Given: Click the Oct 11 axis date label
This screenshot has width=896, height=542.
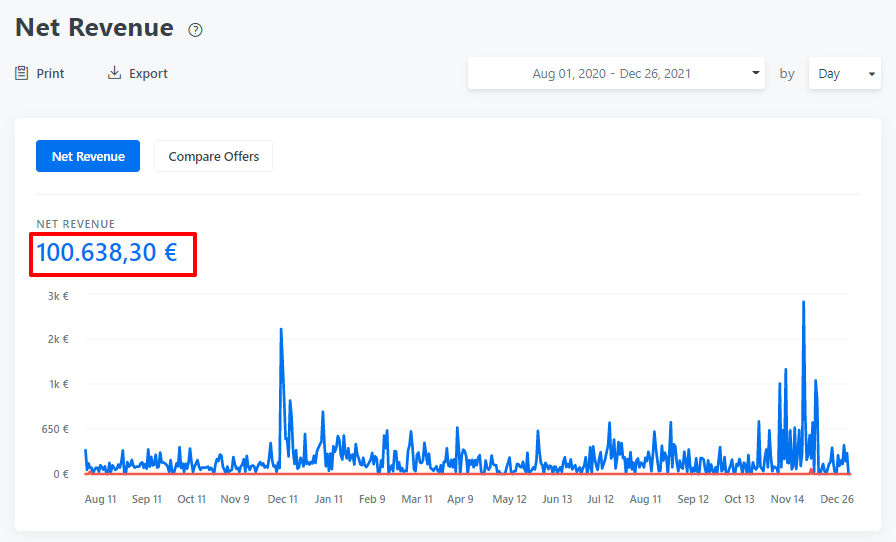Looking at the screenshot, I should pos(191,499).
